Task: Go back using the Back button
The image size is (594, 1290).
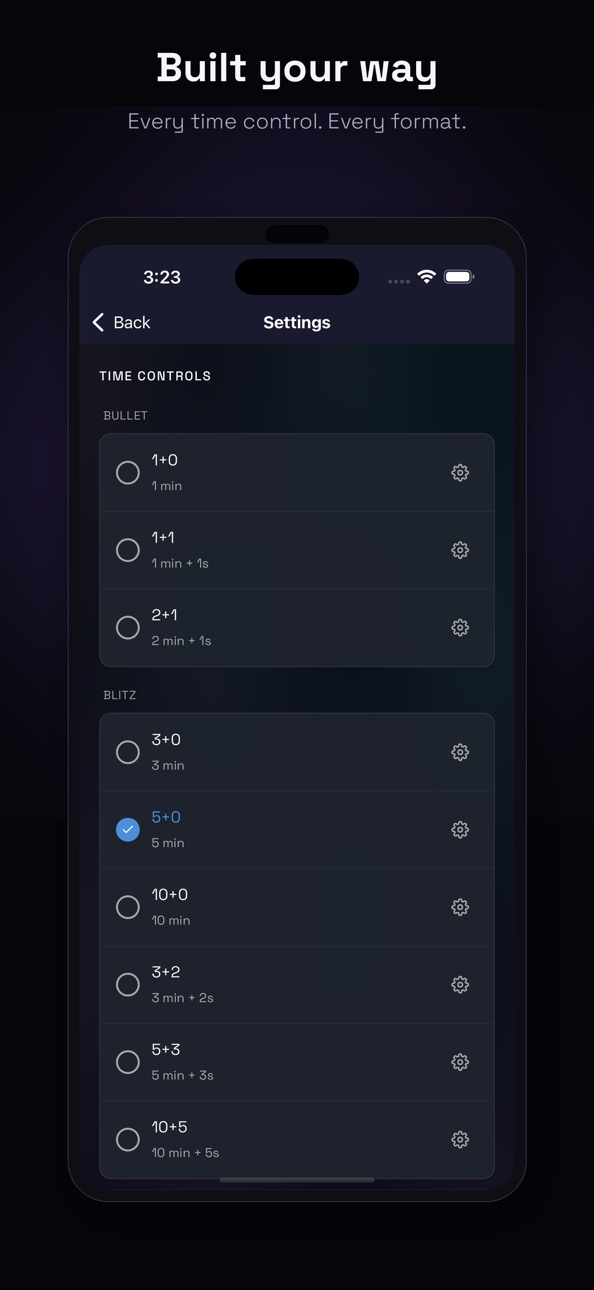Action: tap(121, 322)
